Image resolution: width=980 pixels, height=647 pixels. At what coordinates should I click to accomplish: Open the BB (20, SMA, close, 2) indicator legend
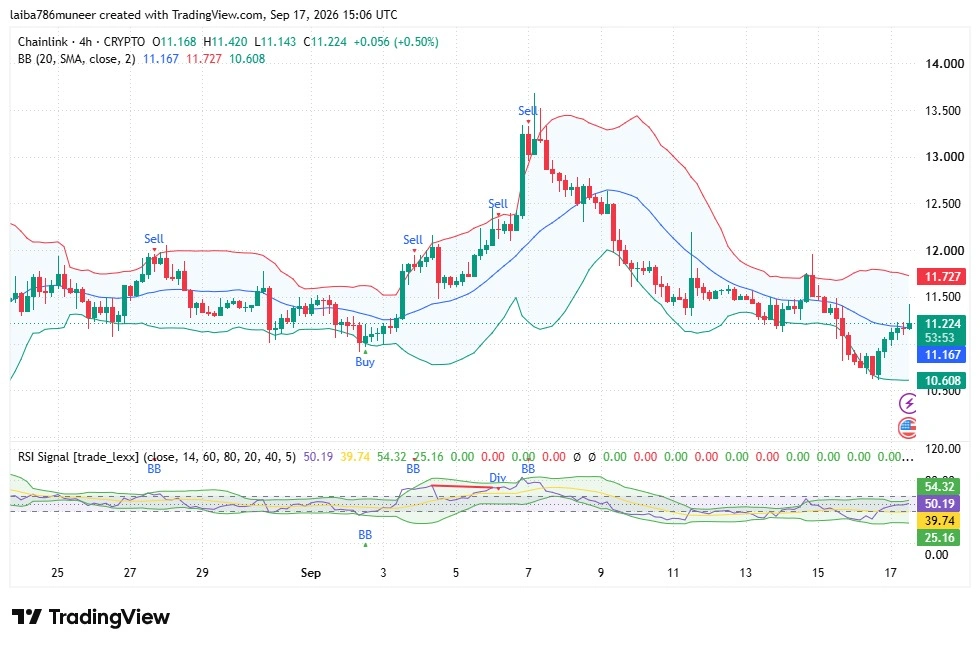[76, 59]
